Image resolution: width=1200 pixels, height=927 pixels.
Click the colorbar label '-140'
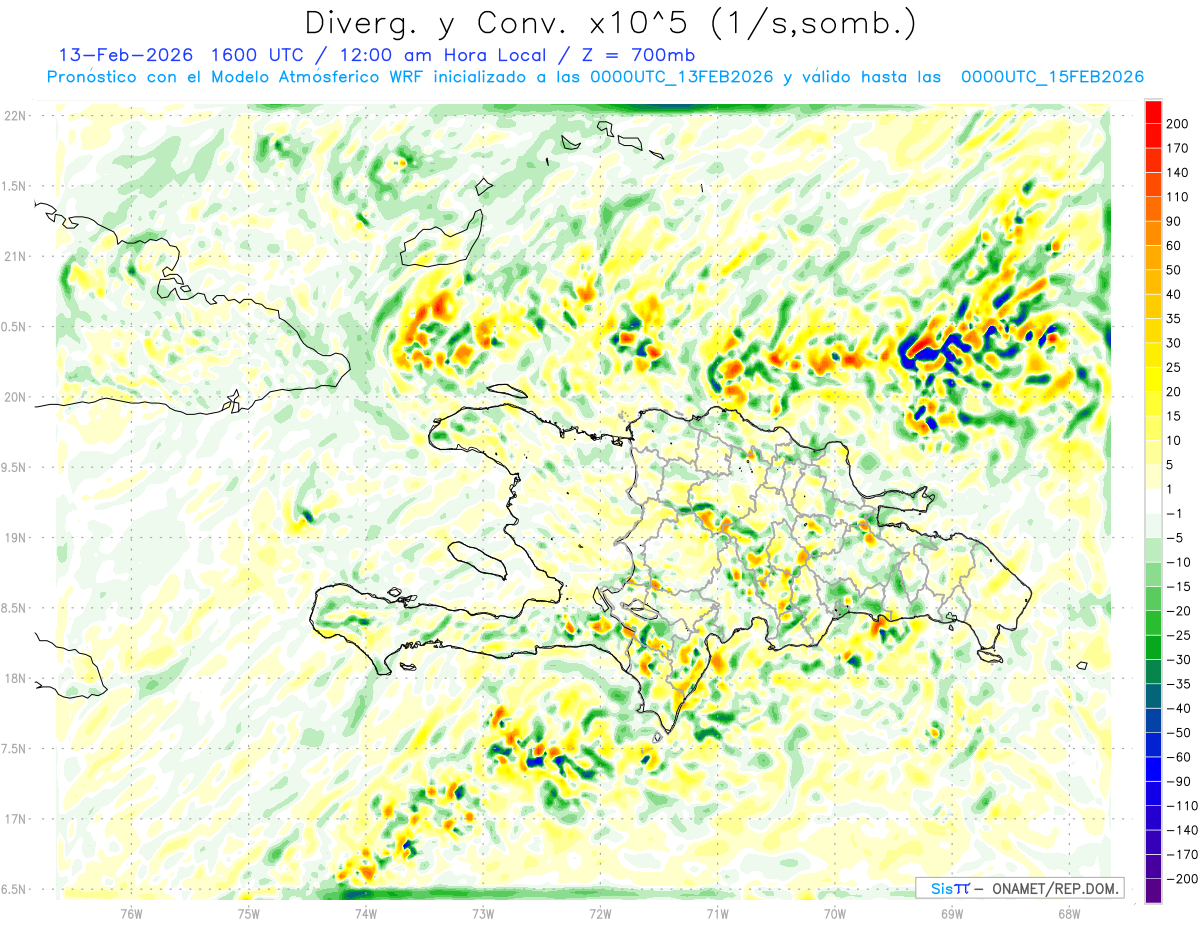[x=1181, y=830]
